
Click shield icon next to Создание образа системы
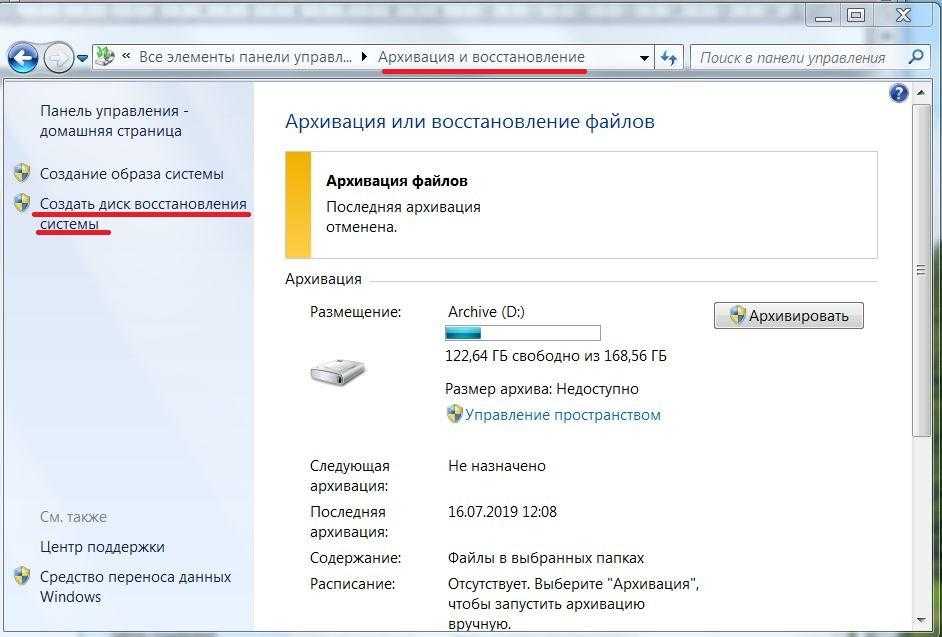pos(22,173)
